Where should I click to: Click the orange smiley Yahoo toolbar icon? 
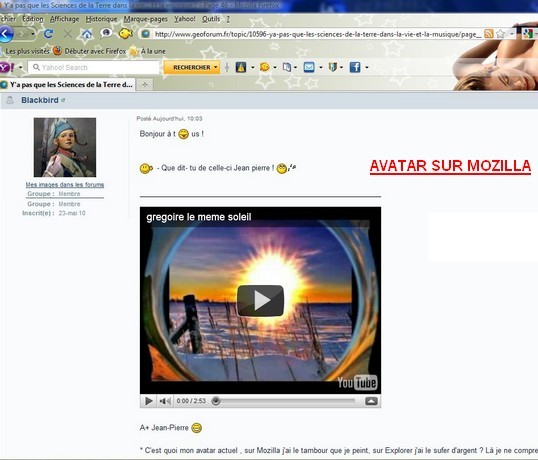pos(265,67)
